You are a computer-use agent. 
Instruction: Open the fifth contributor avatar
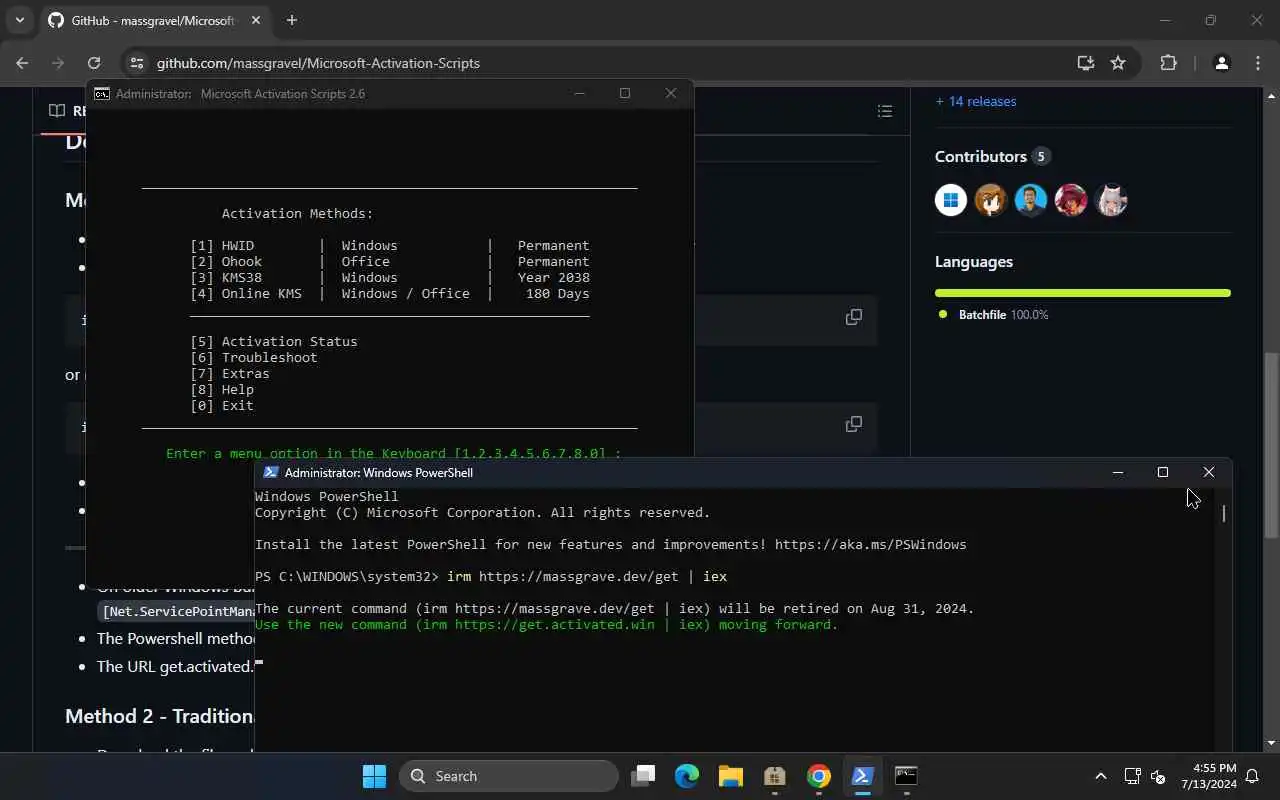click(x=1111, y=200)
